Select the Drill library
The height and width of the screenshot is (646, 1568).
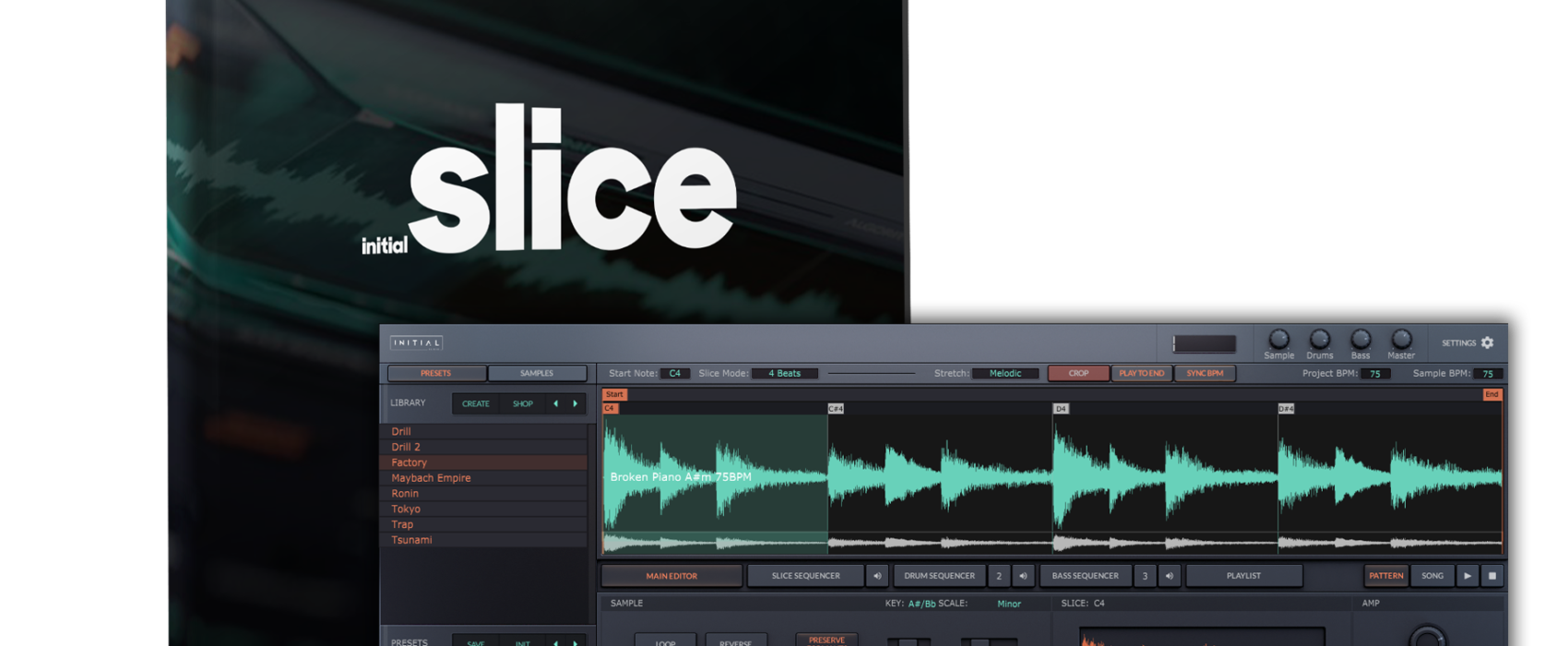484,432
